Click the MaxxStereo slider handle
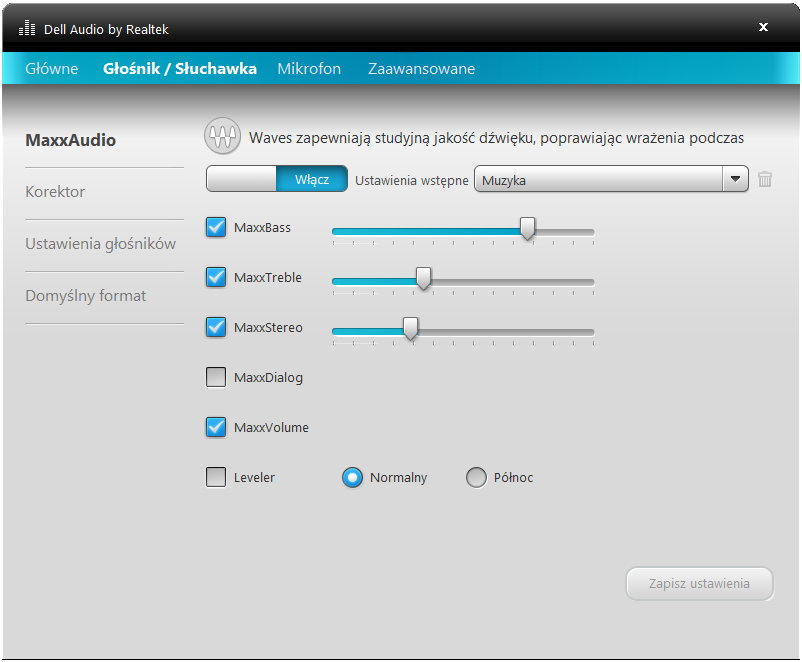Viewport: 802px width, 662px height. click(x=410, y=328)
